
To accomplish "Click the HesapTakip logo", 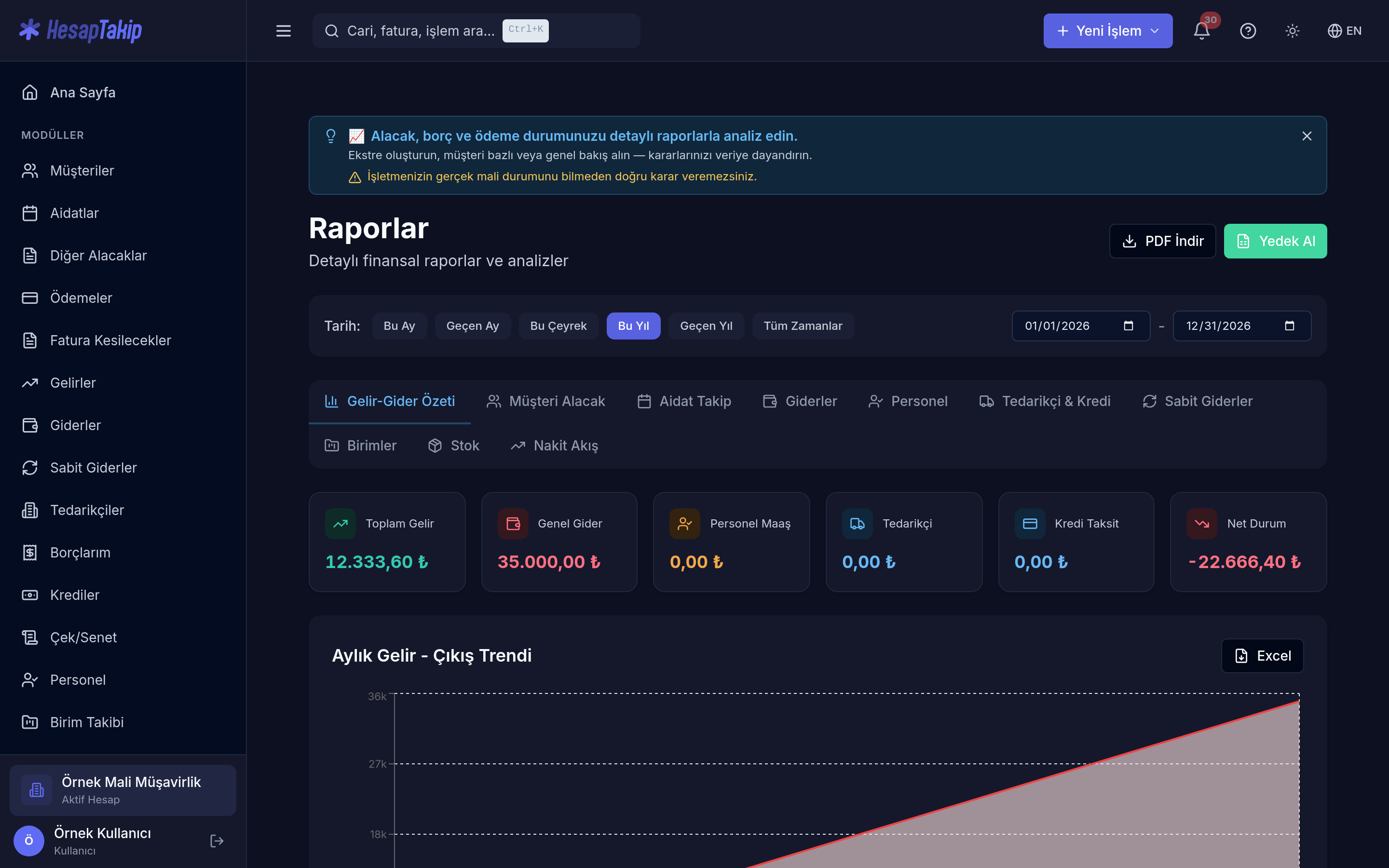I will [x=81, y=30].
